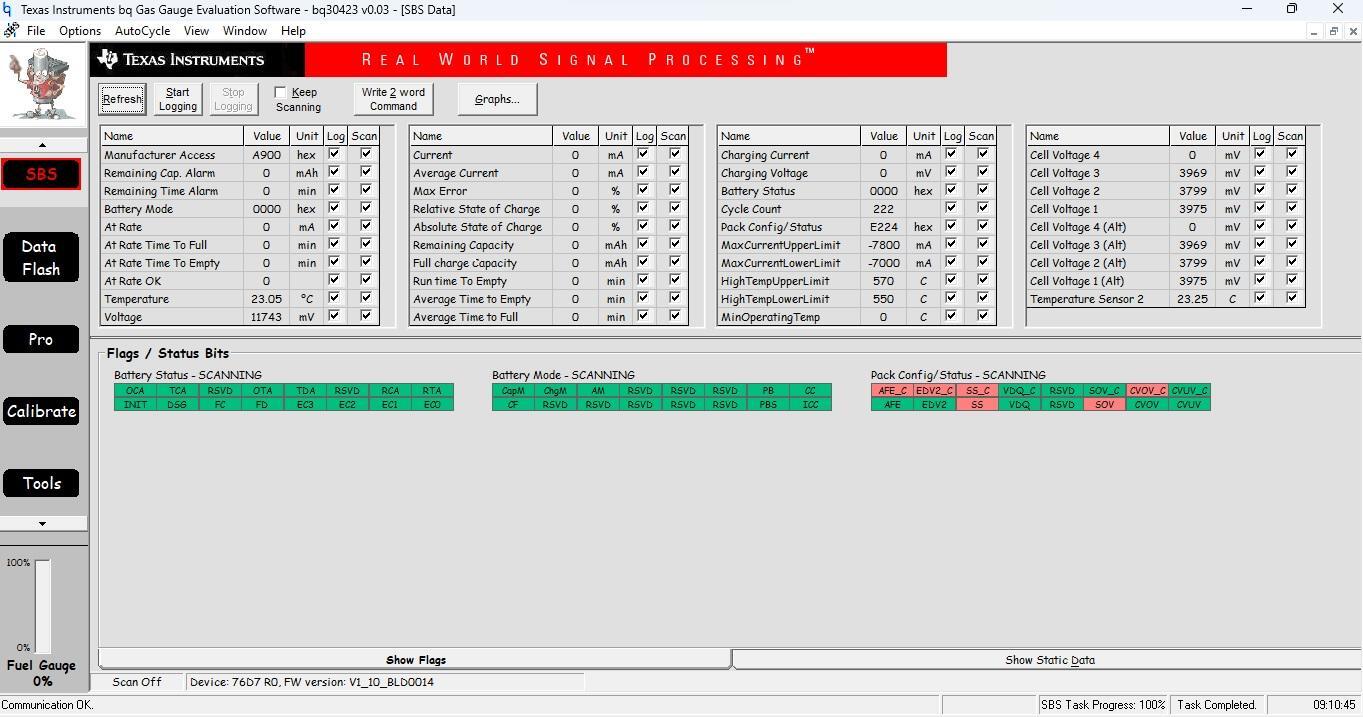Click the Battery Status value 0000
This screenshot has width=1363, height=717.
coord(883,191)
